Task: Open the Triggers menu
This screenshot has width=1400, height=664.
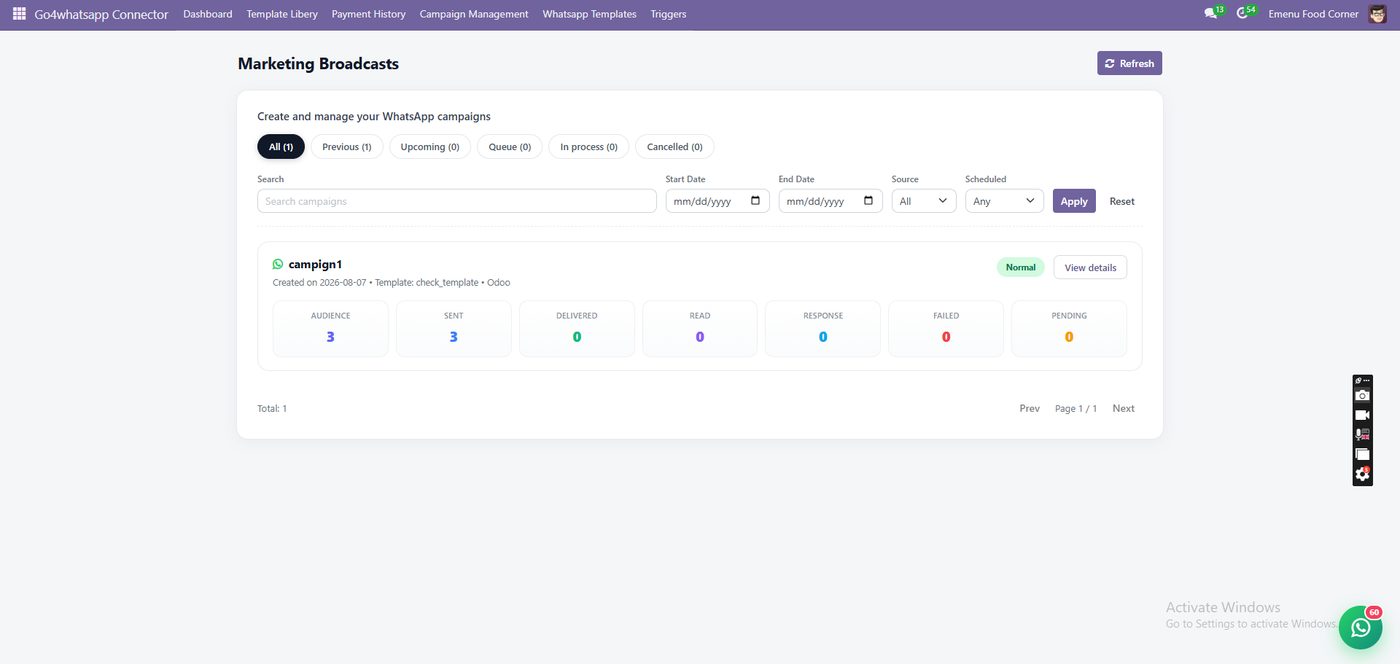Action: pyautogui.click(x=668, y=14)
